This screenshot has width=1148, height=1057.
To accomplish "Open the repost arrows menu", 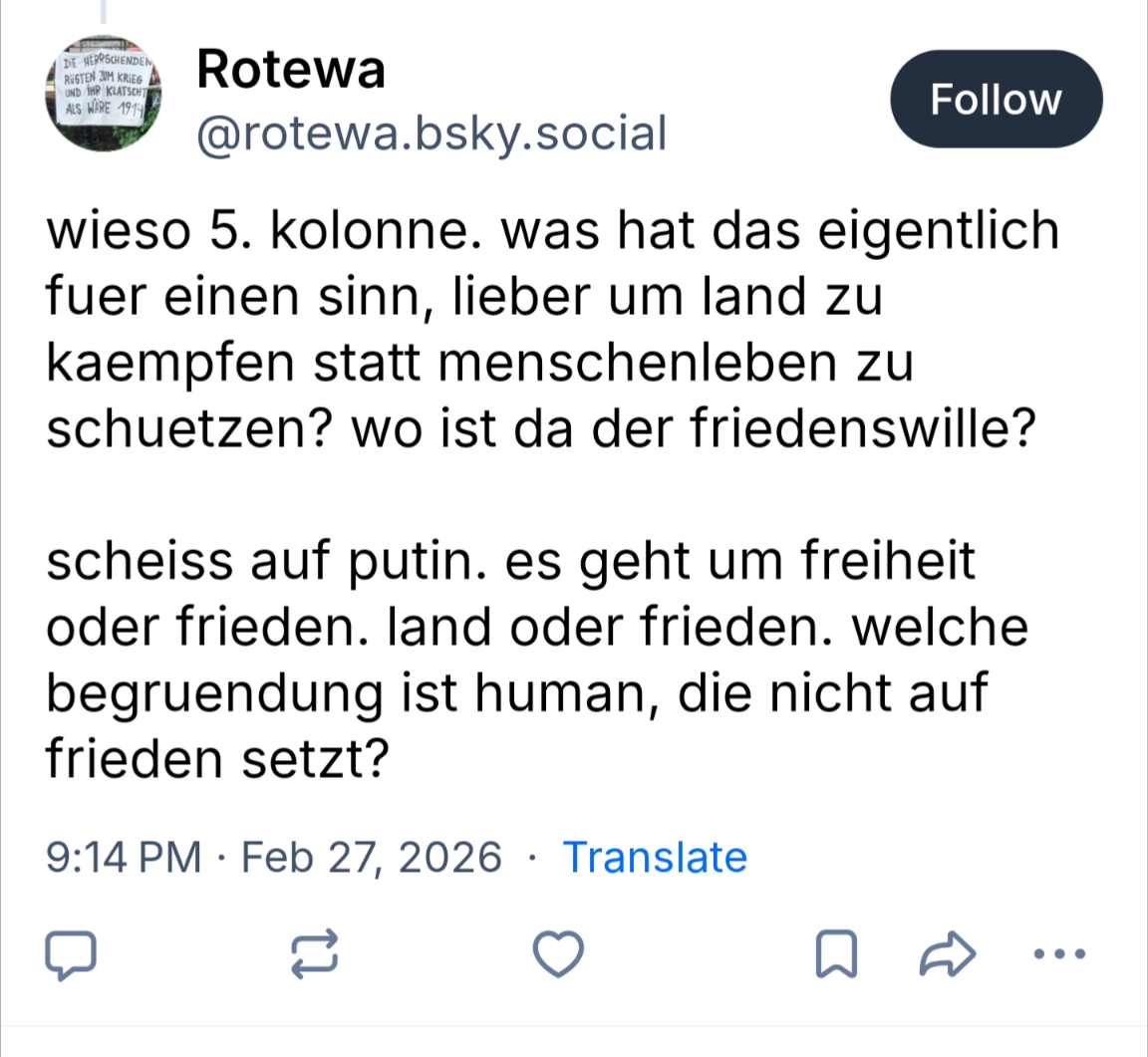I will [x=315, y=953].
